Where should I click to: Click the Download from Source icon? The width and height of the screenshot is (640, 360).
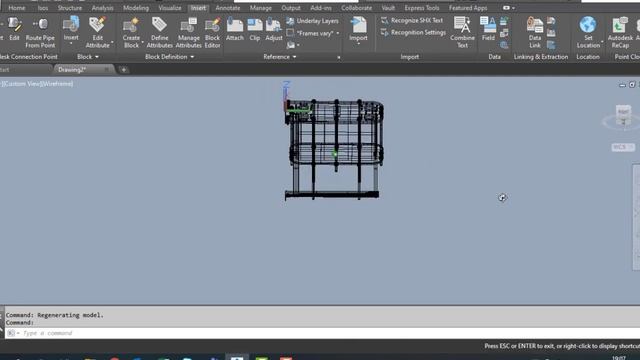(551, 21)
